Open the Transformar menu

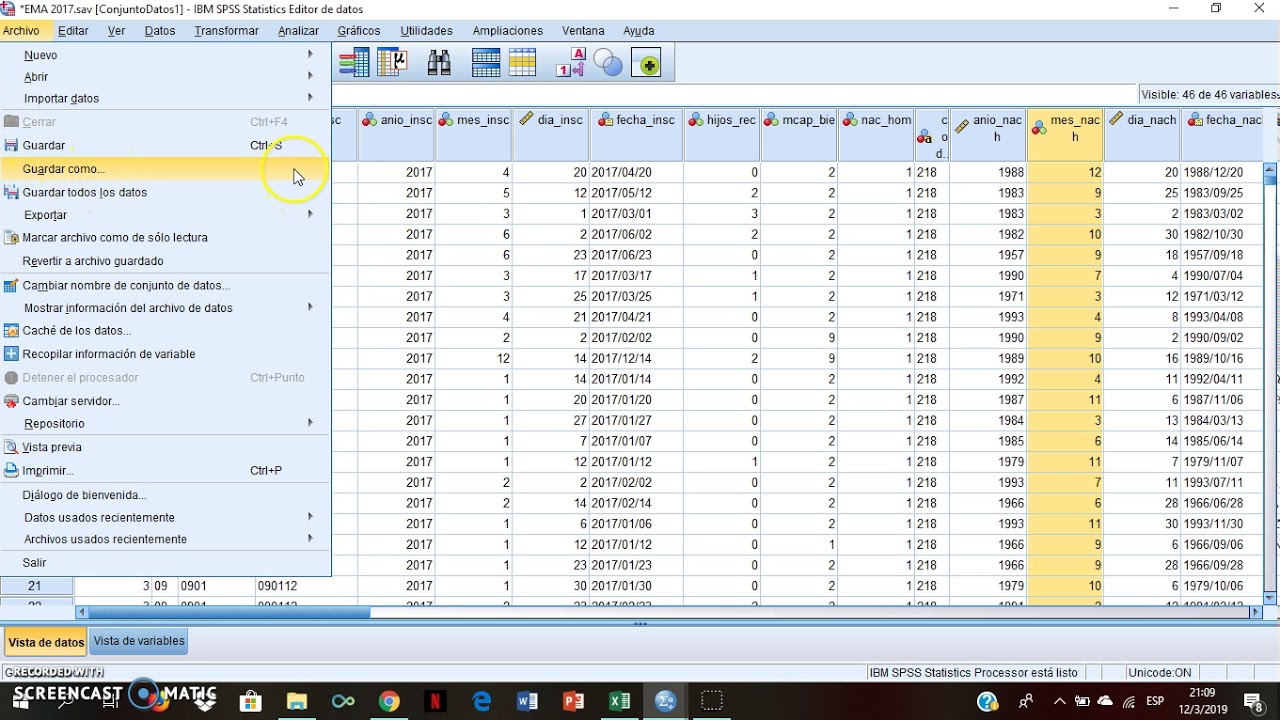[x=226, y=31]
